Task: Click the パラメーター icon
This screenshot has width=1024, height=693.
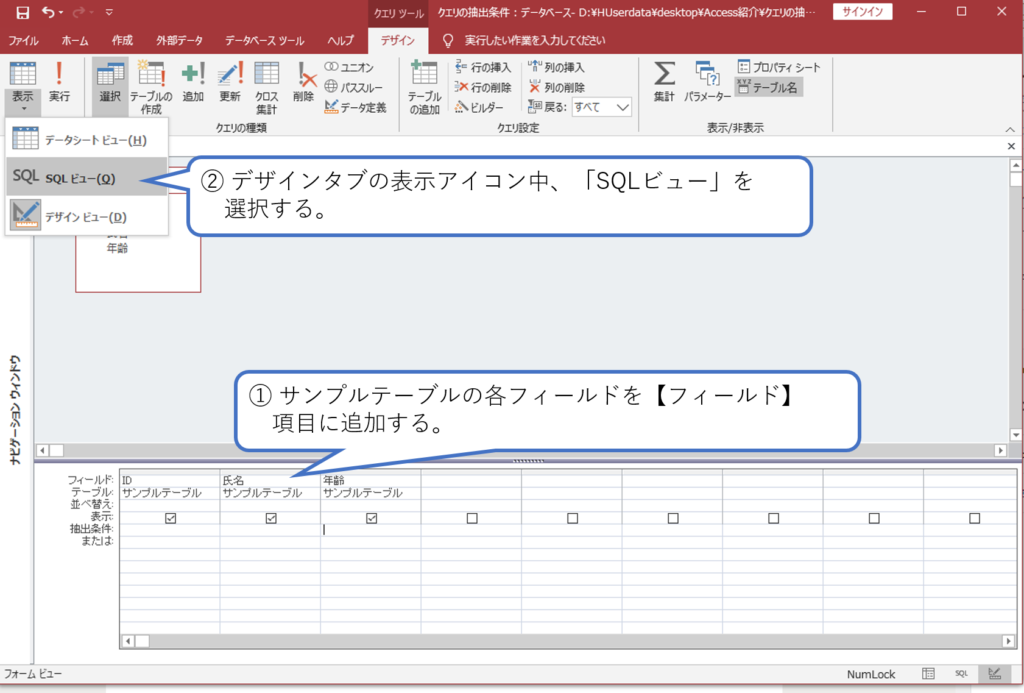Action: (x=706, y=82)
